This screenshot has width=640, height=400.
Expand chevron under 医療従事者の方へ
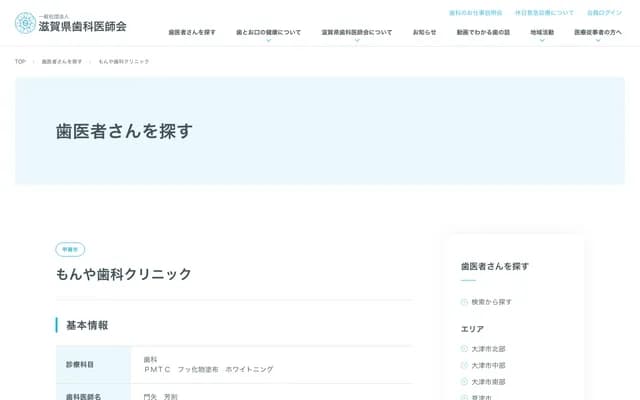pyautogui.click(x=598, y=40)
